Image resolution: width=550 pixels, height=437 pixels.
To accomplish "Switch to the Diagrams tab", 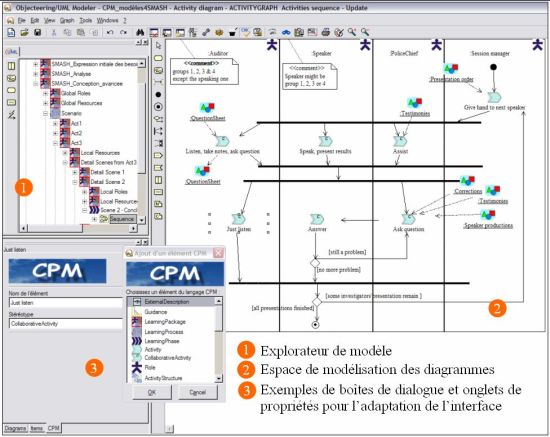I will 15,428.
